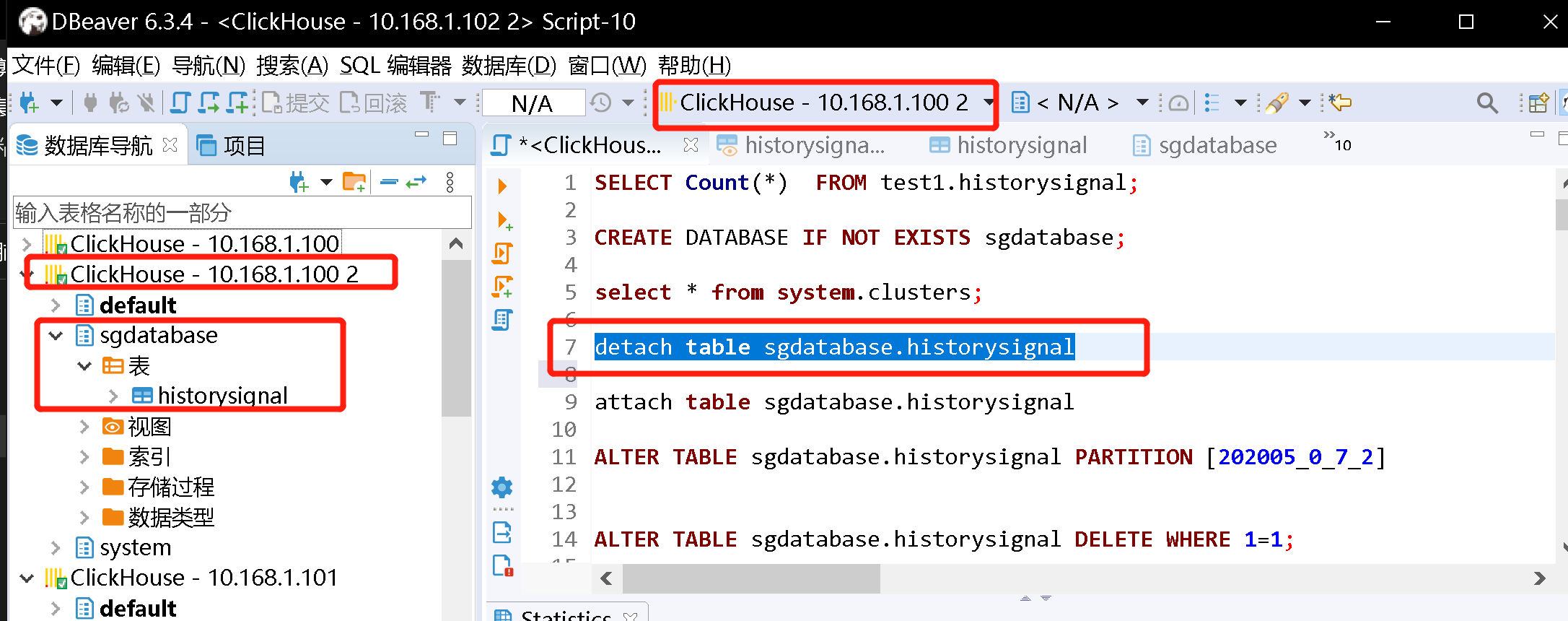The image size is (1568, 621).
Task: Switch to the sgdatabase editor tab
Action: tap(1217, 145)
